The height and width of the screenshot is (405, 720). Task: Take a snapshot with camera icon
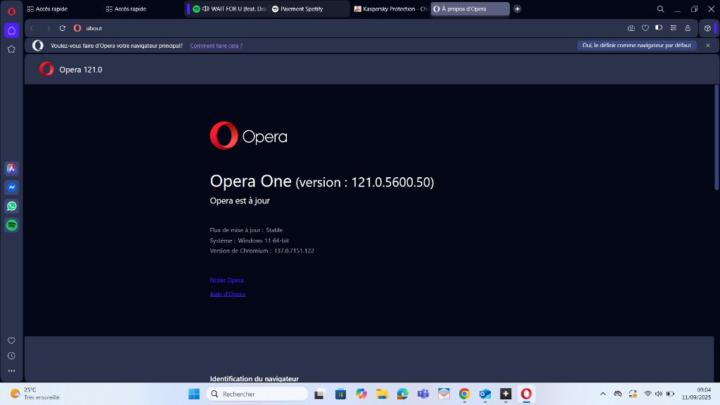[x=631, y=28]
